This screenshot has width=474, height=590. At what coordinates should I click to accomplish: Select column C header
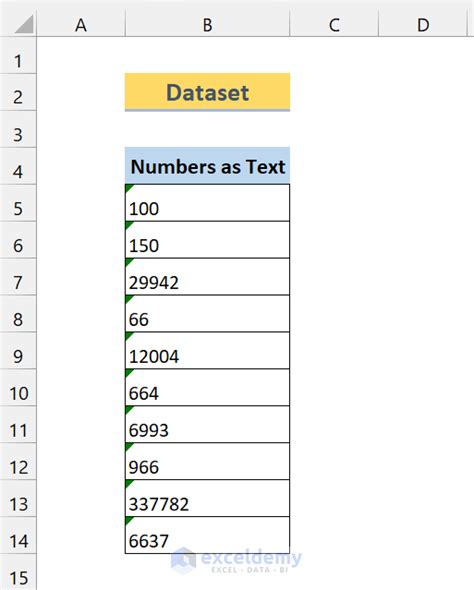334,25
